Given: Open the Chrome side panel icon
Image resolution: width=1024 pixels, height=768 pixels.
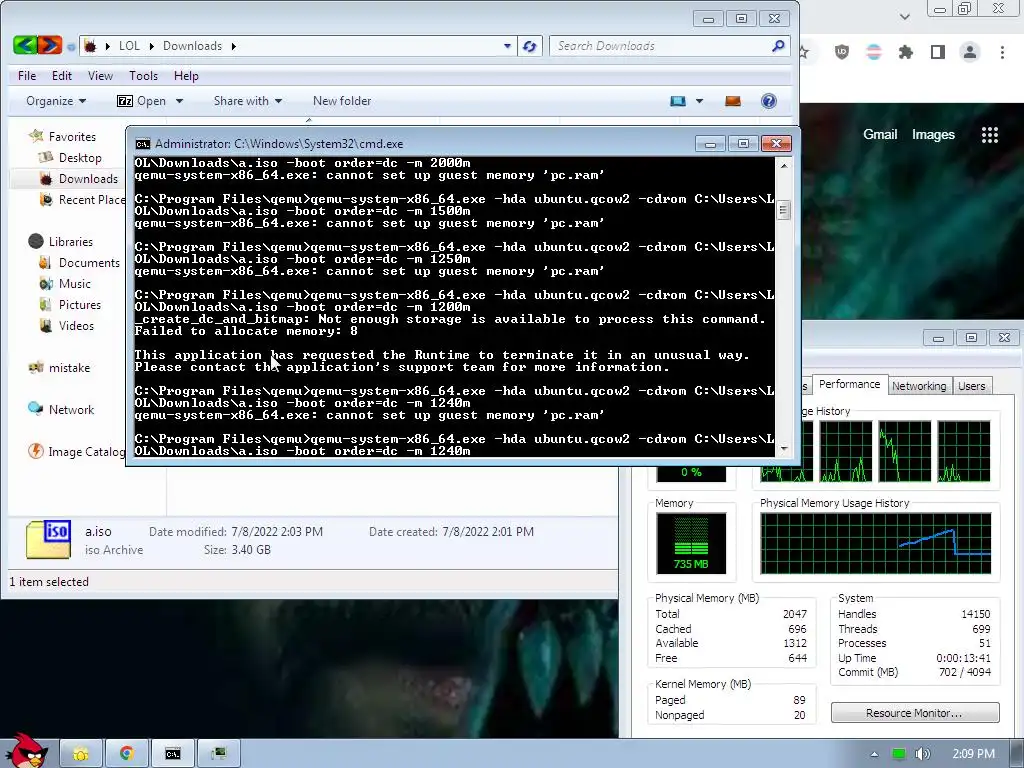Looking at the screenshot, I should (x=938, y=52).
